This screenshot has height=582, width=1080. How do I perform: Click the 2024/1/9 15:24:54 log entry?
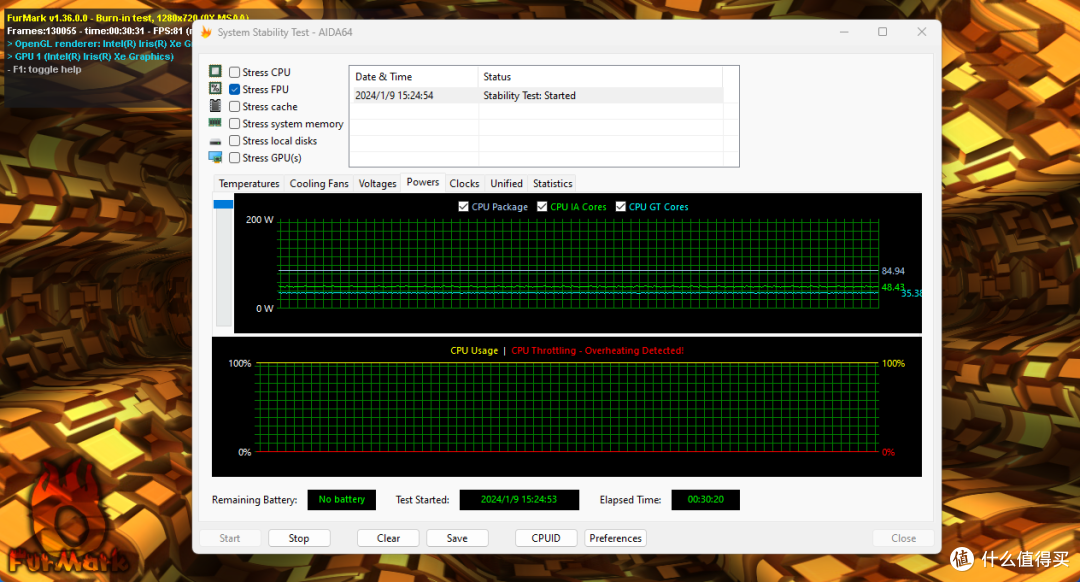coord(394,96)
